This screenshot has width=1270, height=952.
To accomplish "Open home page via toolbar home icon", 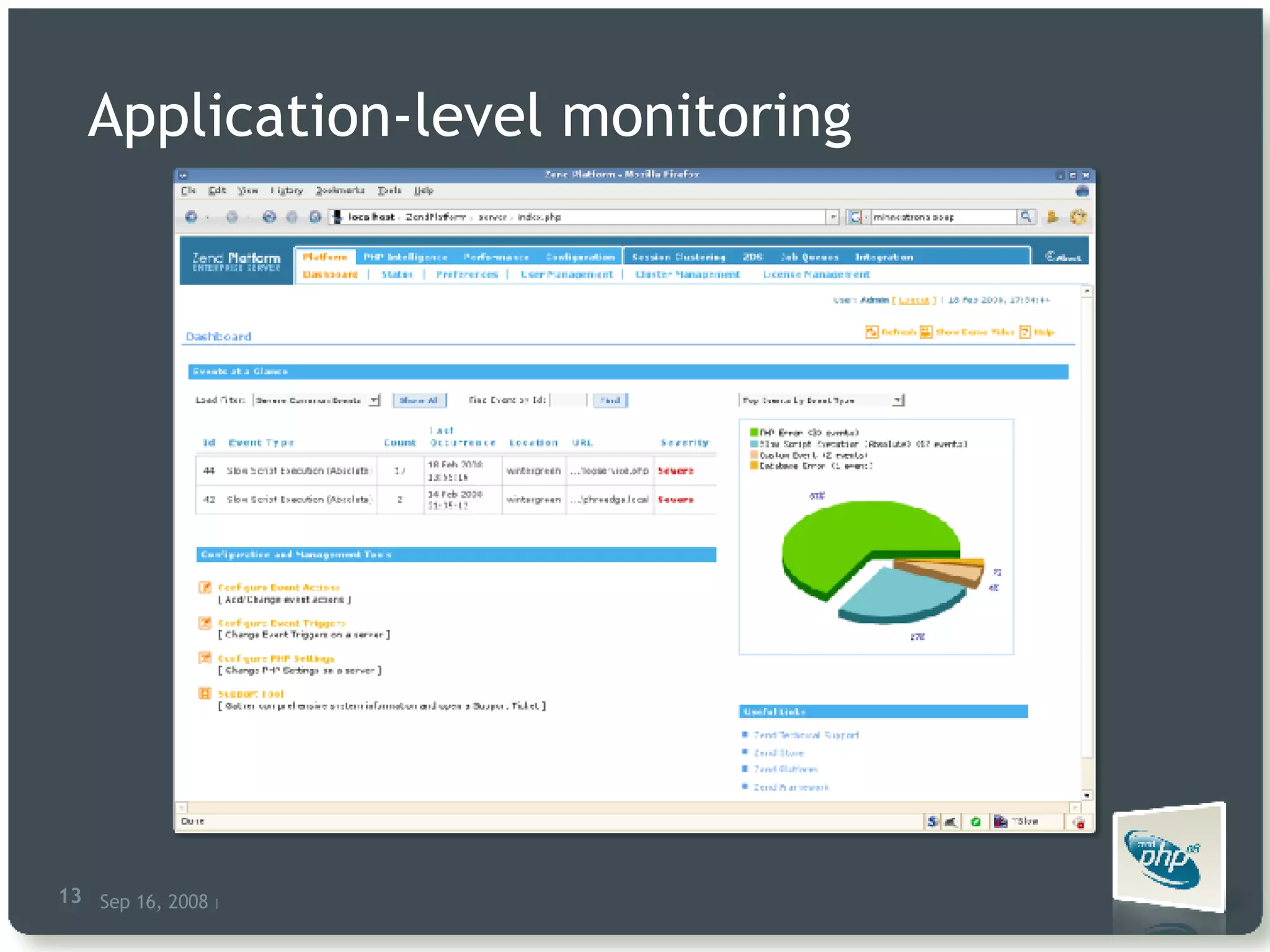I will tap(315, 217).
